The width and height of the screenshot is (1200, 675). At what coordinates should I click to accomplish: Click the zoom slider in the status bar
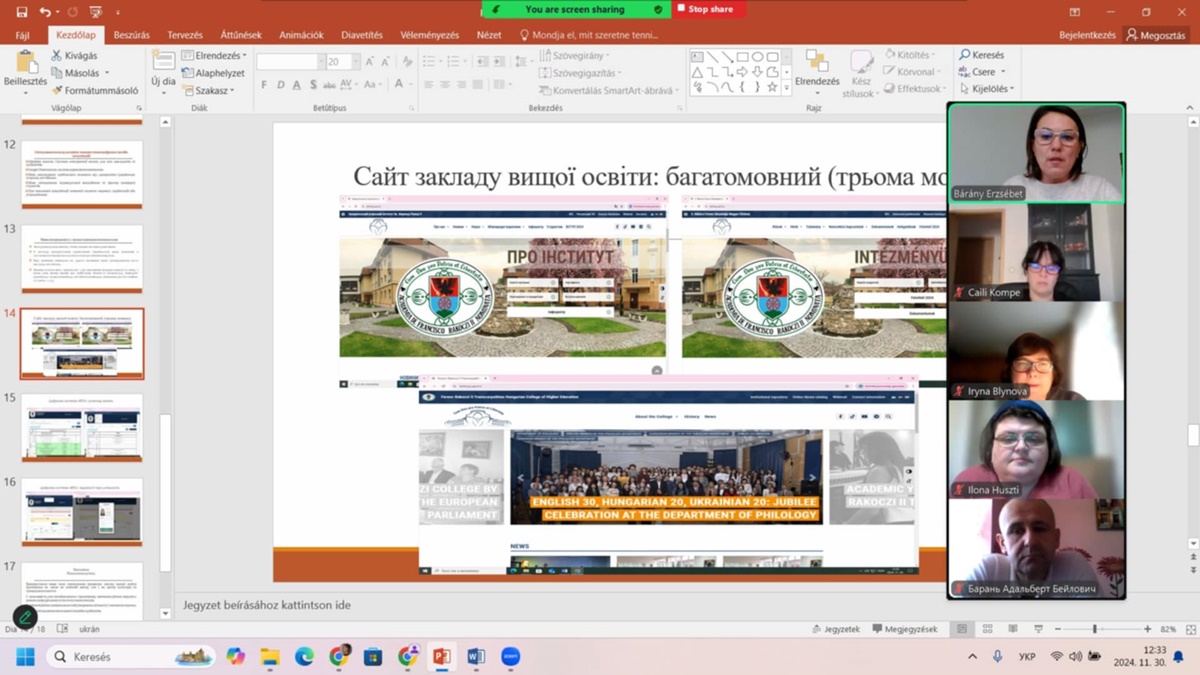click(x=1094, y=629)
